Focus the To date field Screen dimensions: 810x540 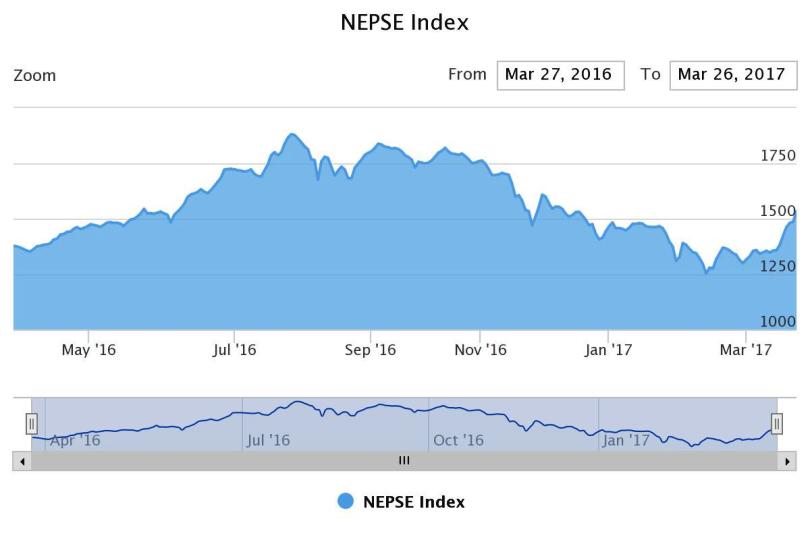click(733, 75)
